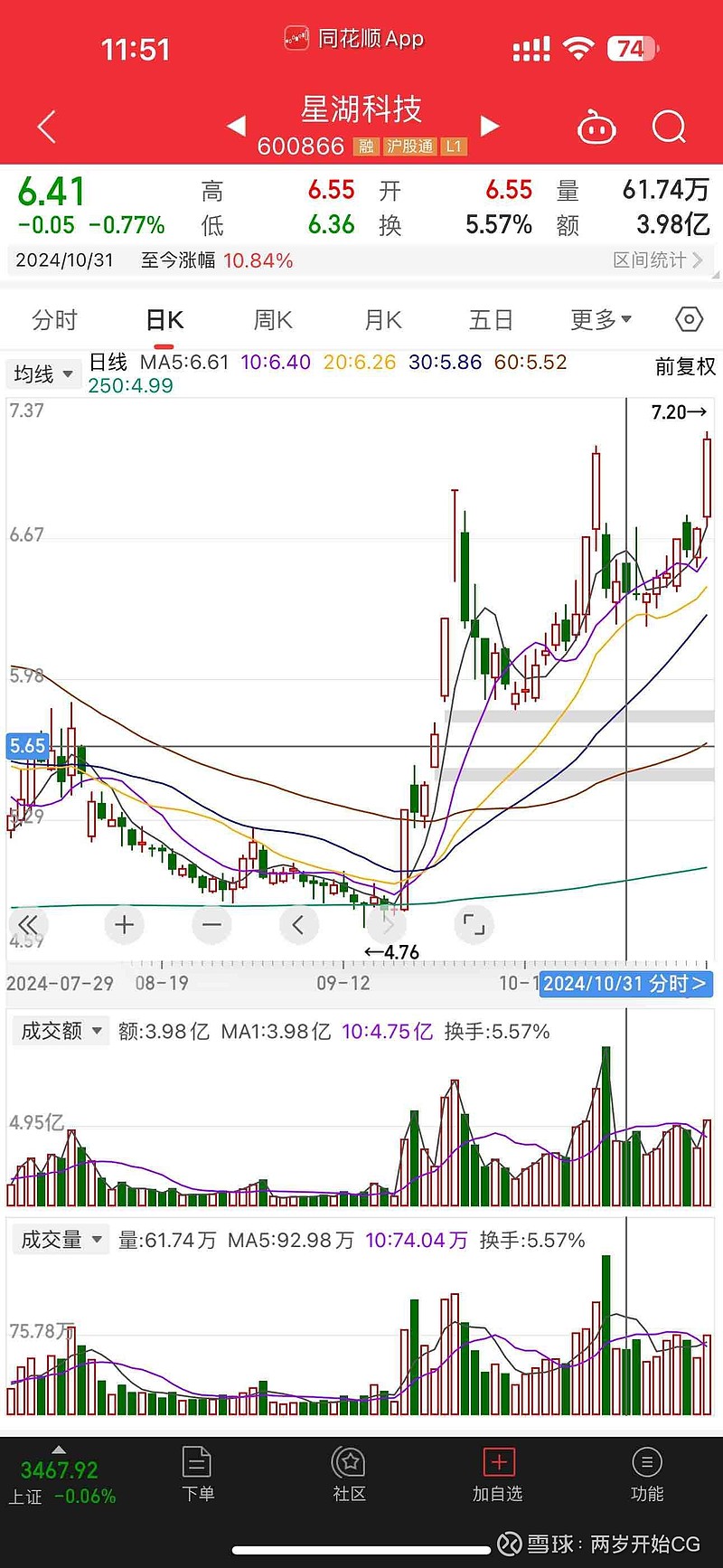The height and width of the screenshot is (1568, 723).
Task: Tap the 量 61.74万 volume value
Action: tap(666, 189)
